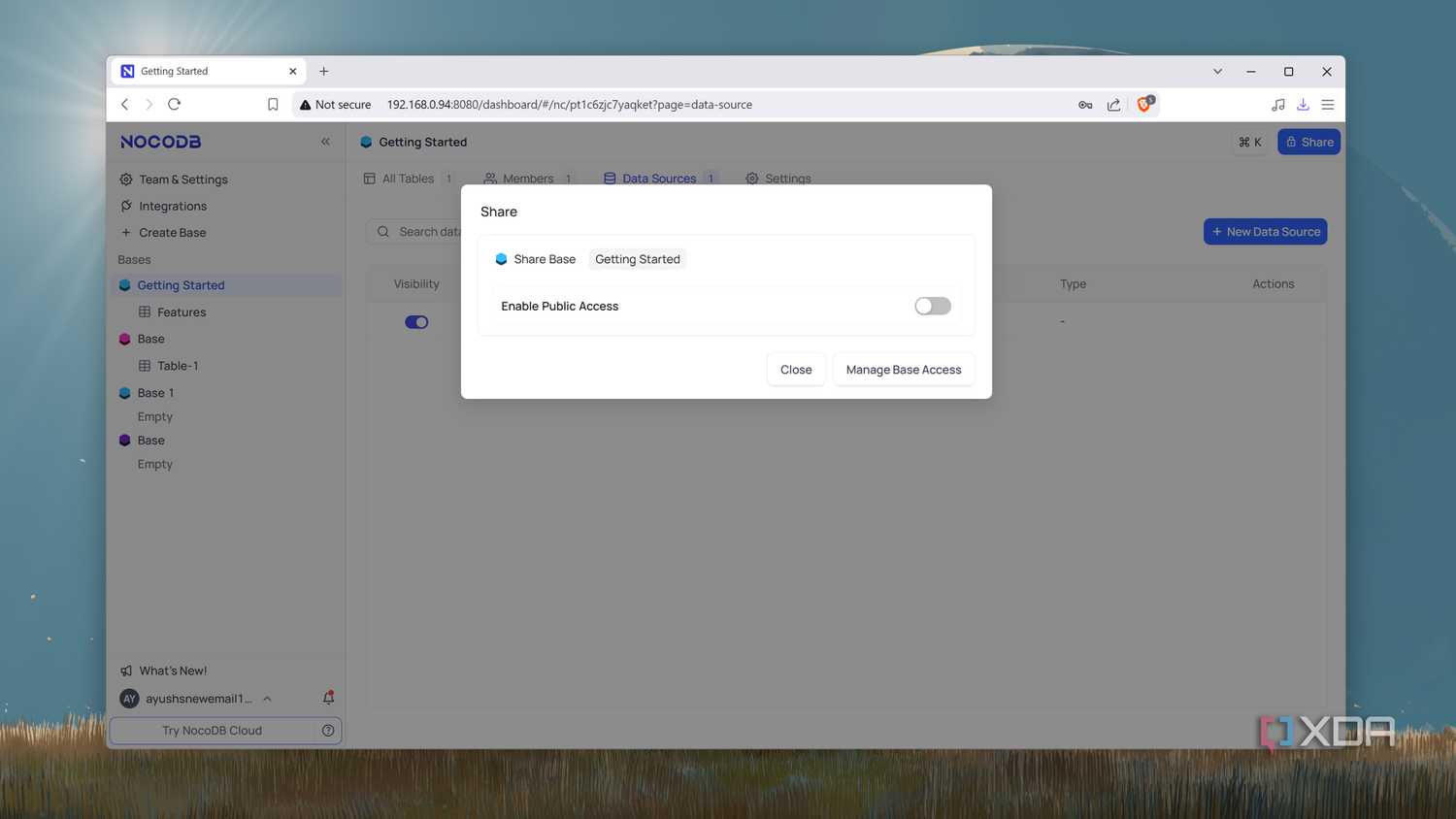Click the Features table grid icon

point(145,312)
